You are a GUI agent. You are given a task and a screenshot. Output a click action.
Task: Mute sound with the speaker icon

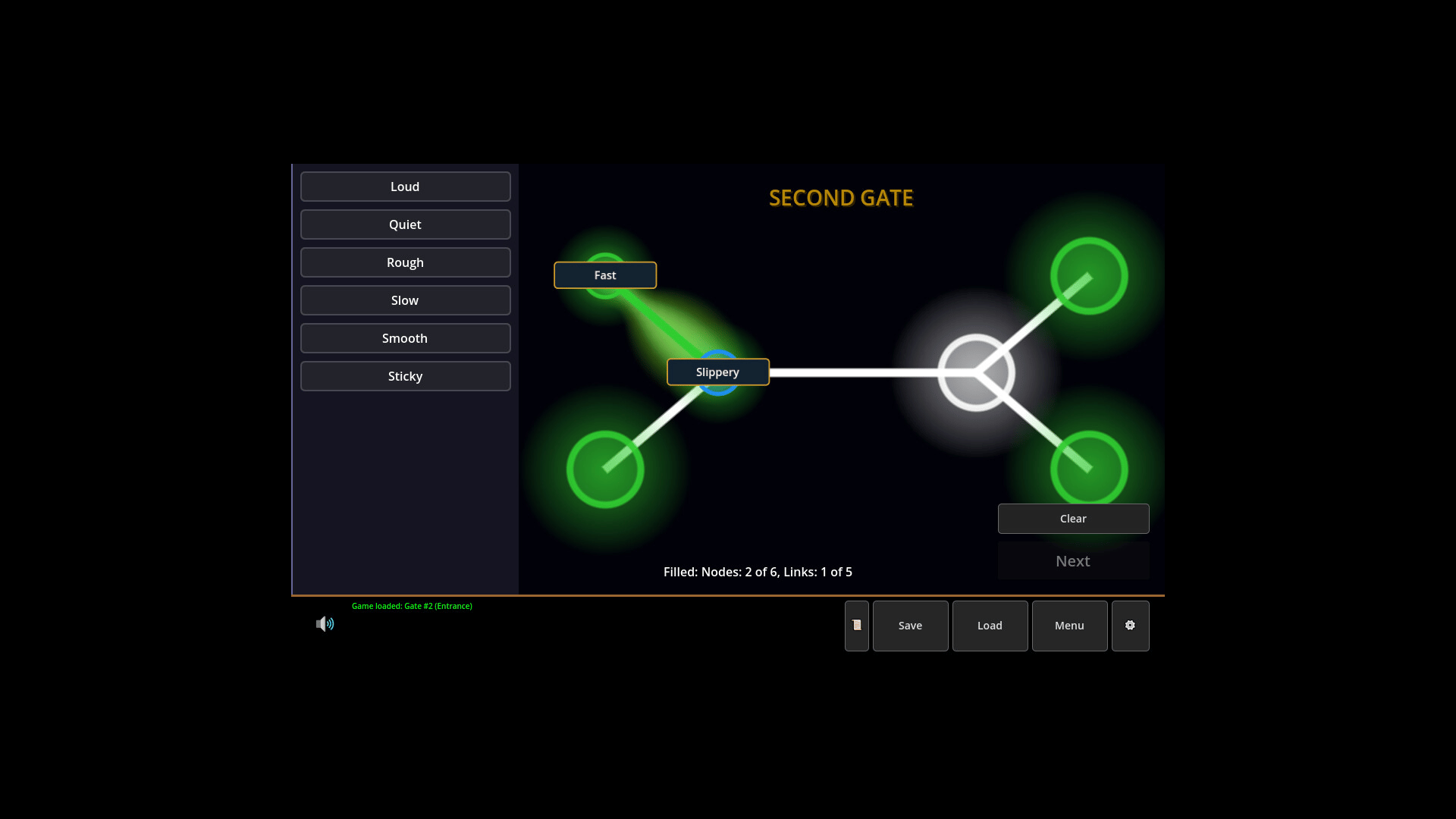pyautogui.click(x=325, y=624)
